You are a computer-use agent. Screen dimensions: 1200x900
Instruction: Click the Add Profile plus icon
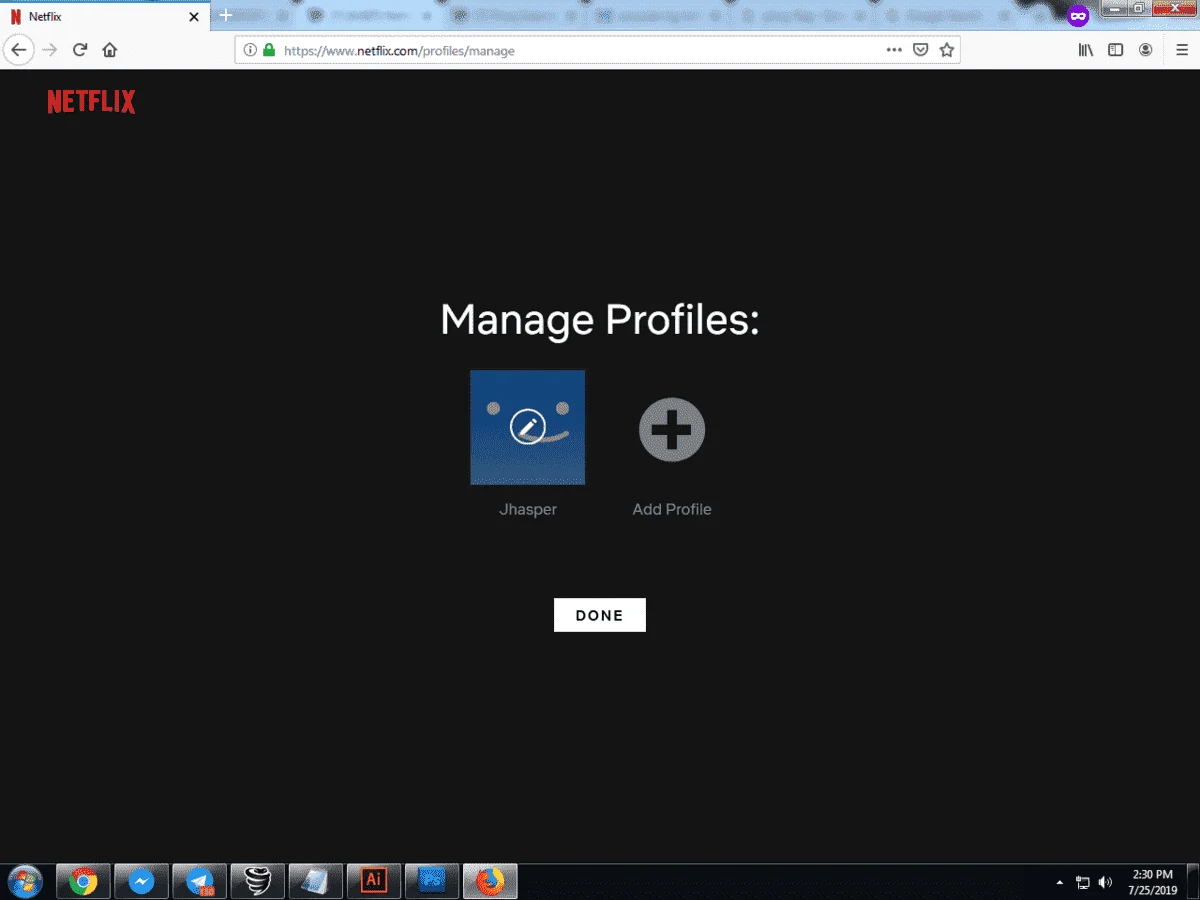tap(672, 430)
